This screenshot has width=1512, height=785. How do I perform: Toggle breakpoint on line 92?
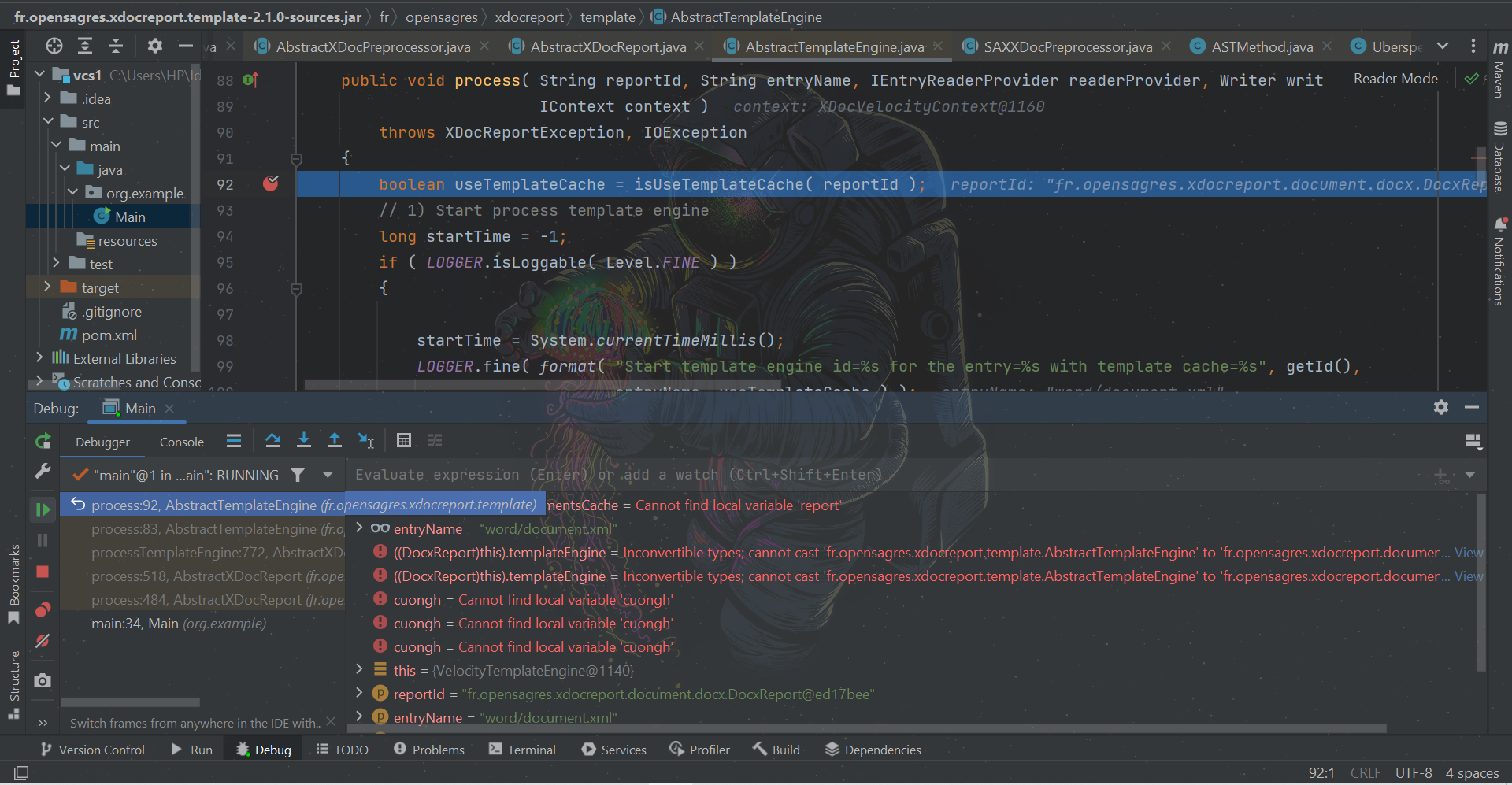[x=271, y=183]
